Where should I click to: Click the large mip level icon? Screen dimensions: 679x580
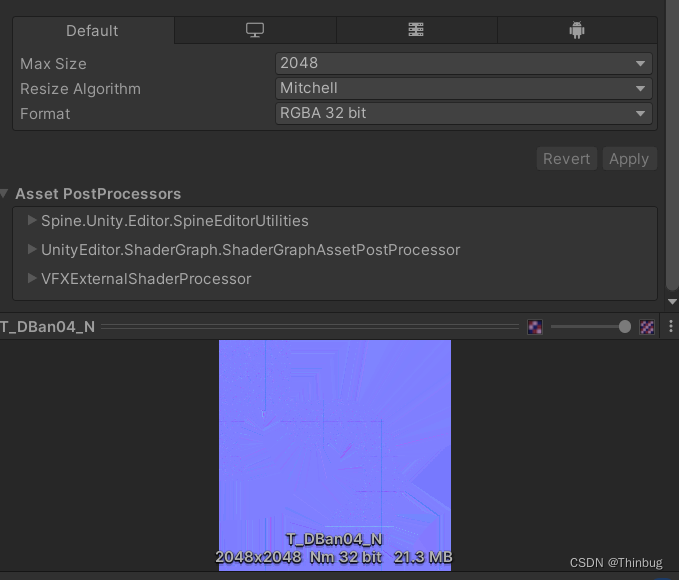click(x=647, y=327)
